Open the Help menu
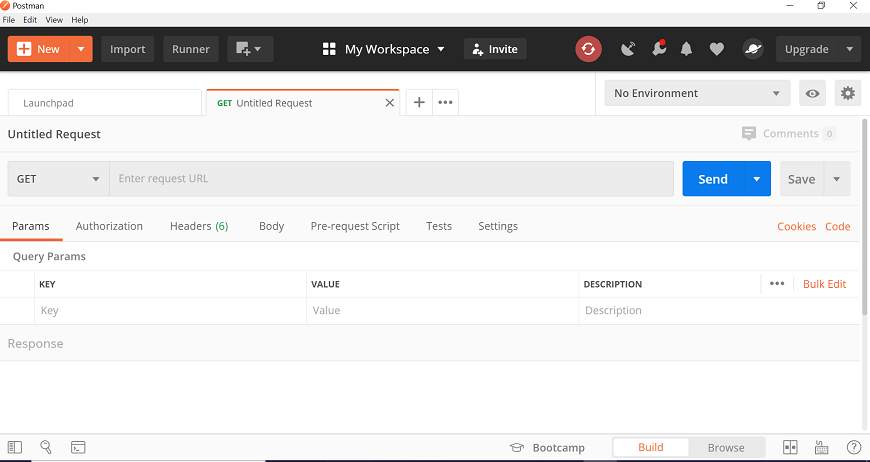The height and width of the screenshot is (462, 870). 80,20
